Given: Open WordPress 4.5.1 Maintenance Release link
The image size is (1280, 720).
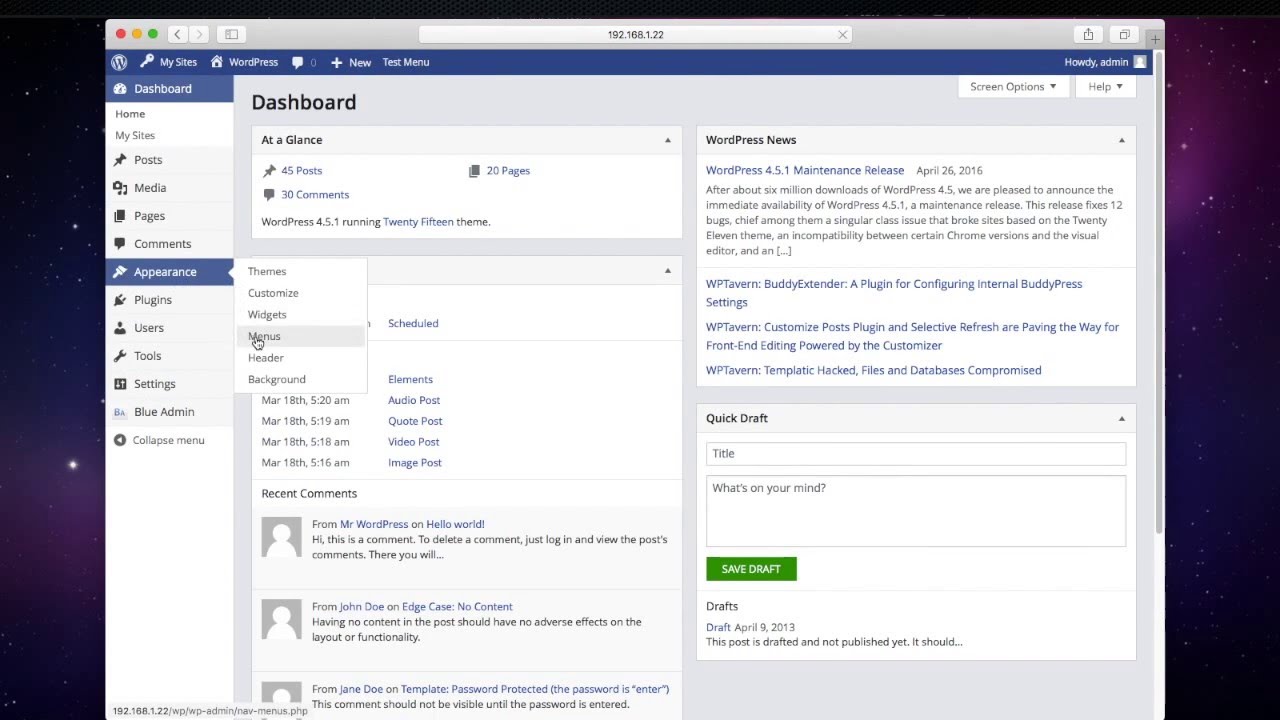Looking at the screenshot, I should point(805,170).
